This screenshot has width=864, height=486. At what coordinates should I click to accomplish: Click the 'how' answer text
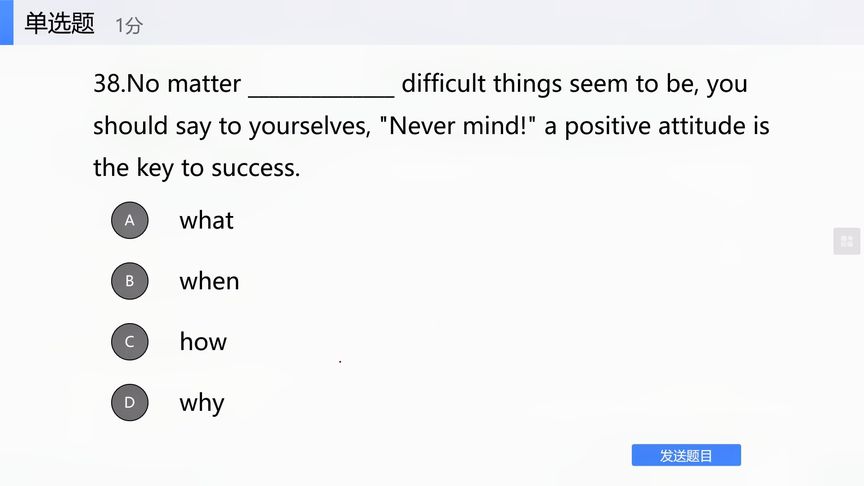(203, 342)
